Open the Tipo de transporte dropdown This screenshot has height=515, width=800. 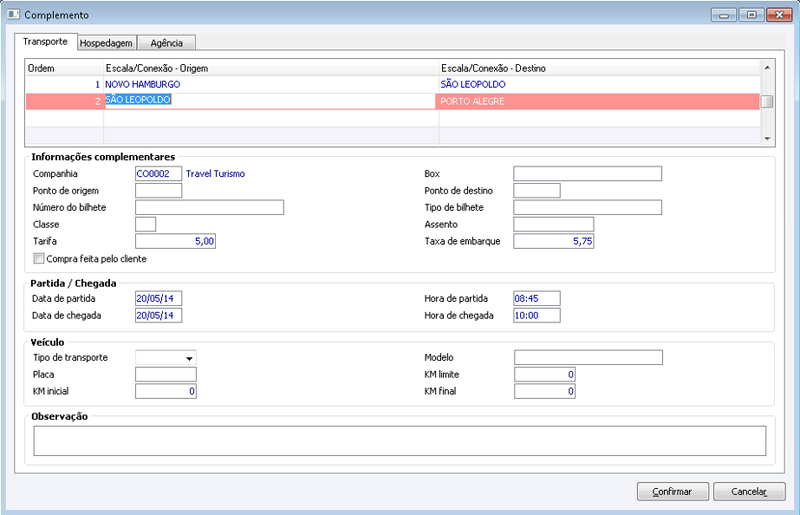click(x=166, y=358)
